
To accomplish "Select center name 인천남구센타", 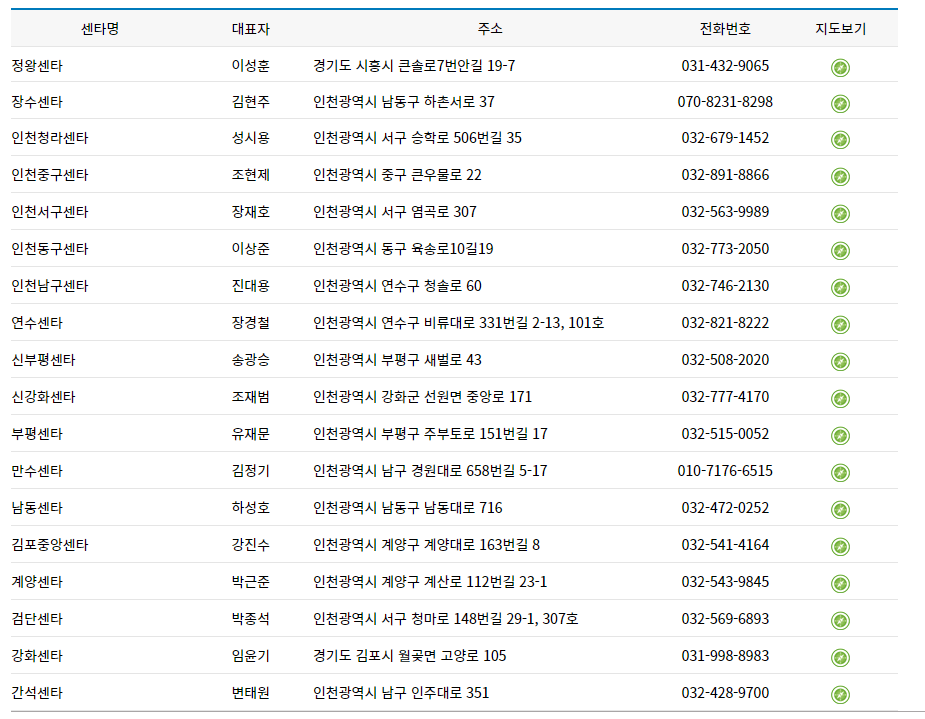I will pos(50,285).
